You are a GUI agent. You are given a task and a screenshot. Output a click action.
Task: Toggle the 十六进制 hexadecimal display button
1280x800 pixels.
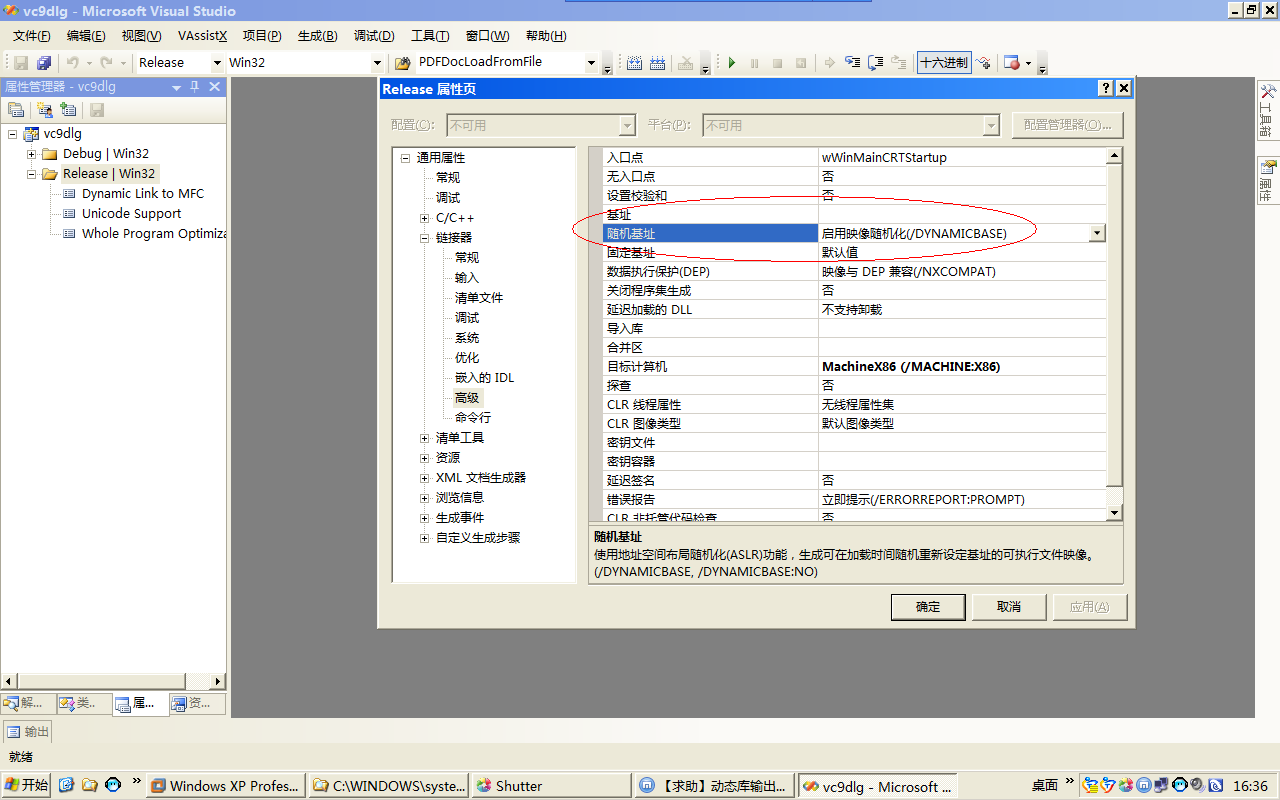point(944,63)
